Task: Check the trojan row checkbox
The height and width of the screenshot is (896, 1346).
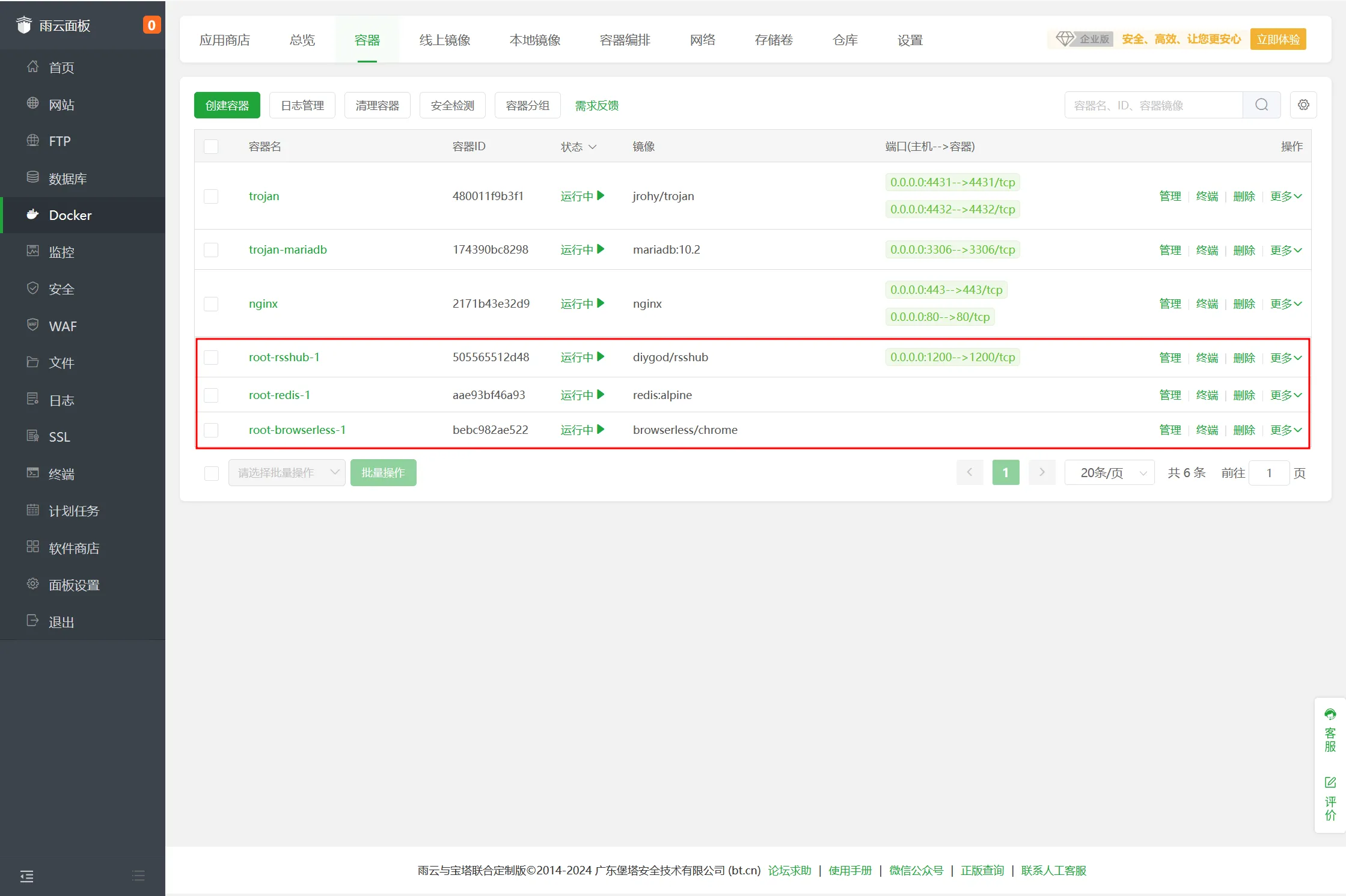Action: pyautogui.click(x=211, y=197)
